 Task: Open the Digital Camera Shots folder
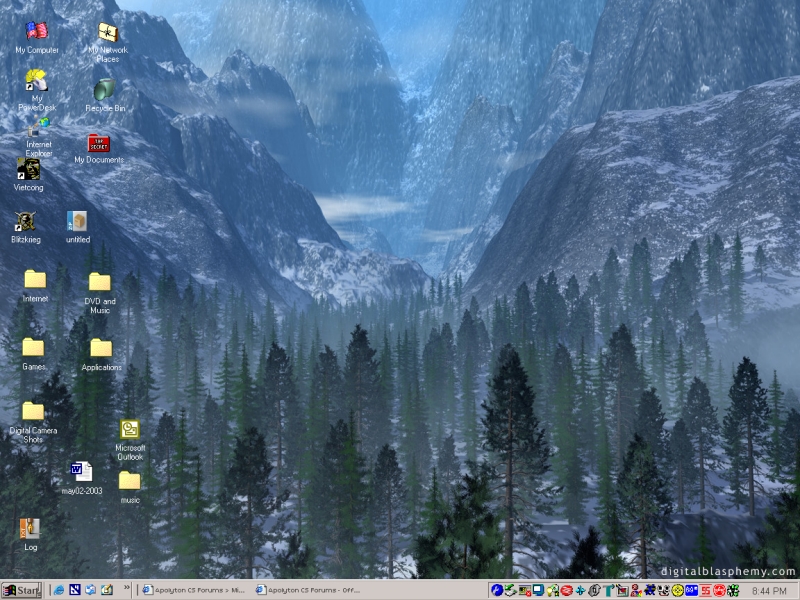(x=33, y=412)
